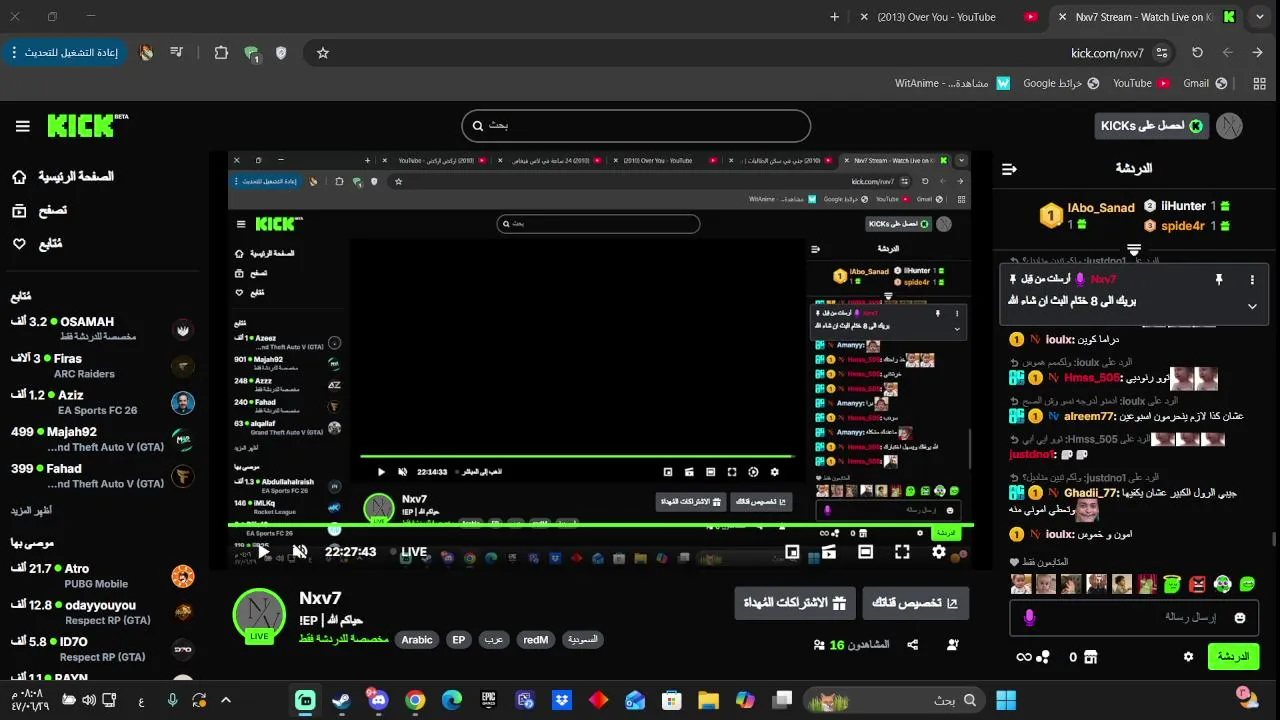Enable picture-in-picture mode

click(x=792, y=551)
